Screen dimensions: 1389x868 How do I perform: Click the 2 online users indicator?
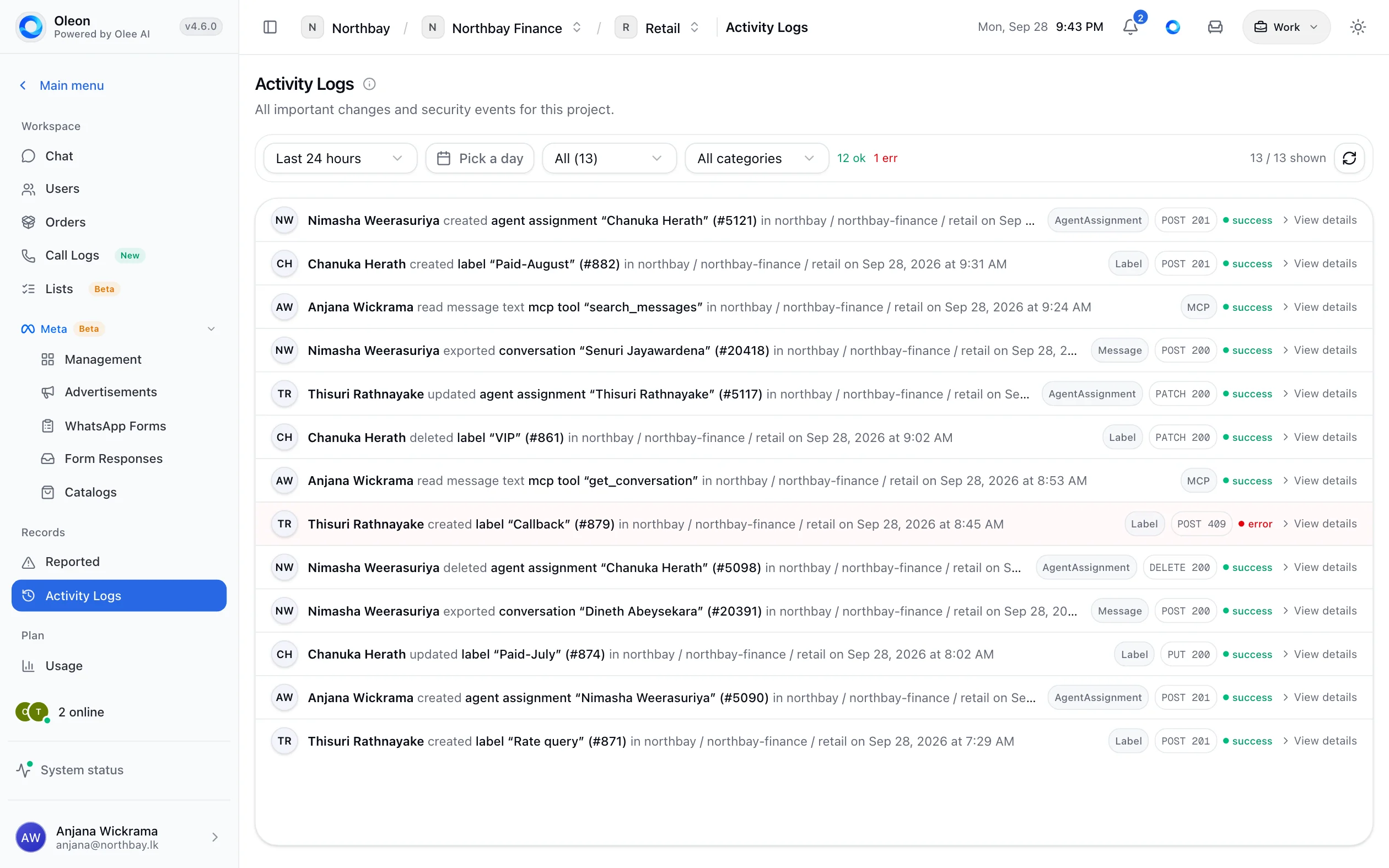60,712
